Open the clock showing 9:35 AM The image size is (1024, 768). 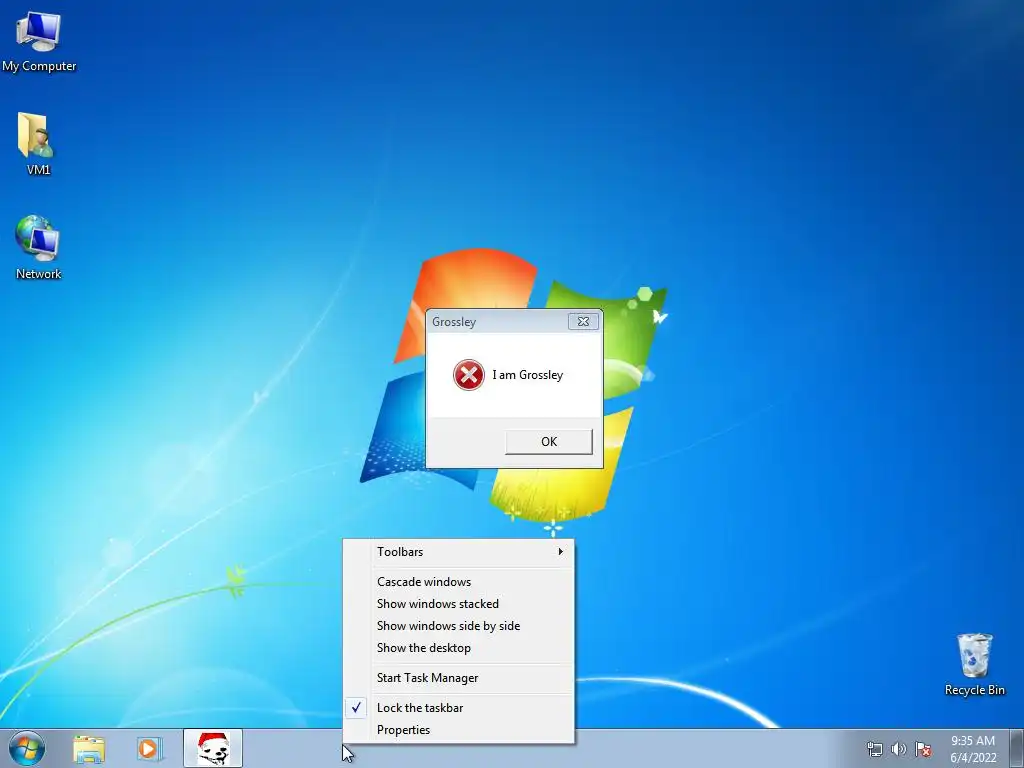tap(973, 749)
